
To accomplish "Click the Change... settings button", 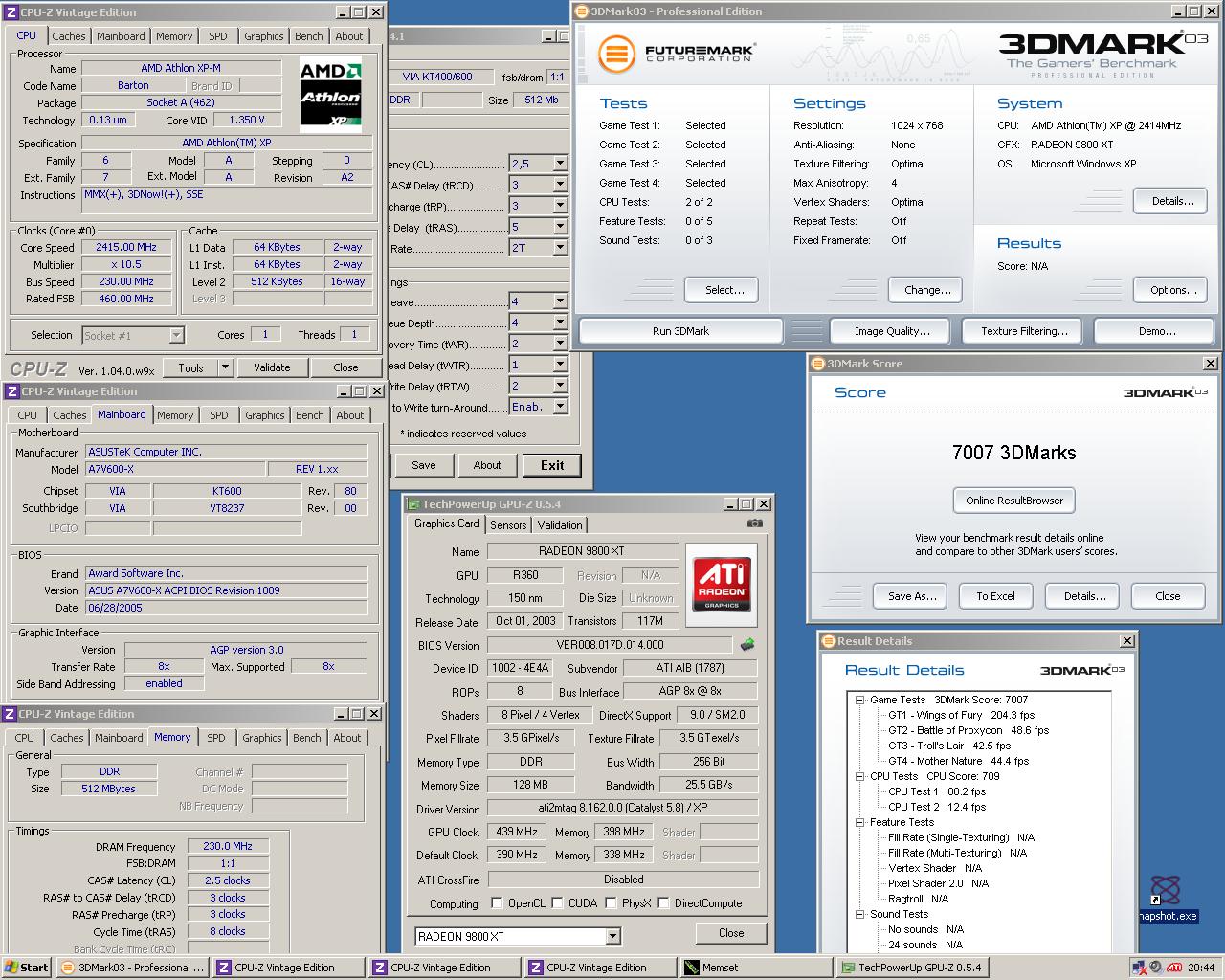I will (x=927, y=290).
